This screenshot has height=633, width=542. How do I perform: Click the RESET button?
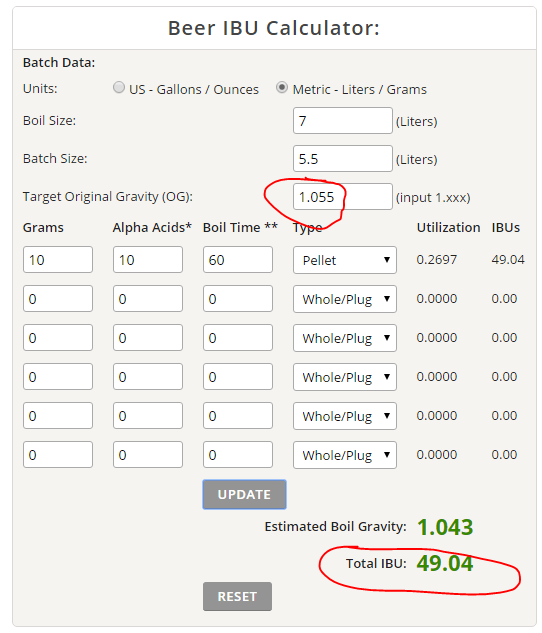(237, 596)
